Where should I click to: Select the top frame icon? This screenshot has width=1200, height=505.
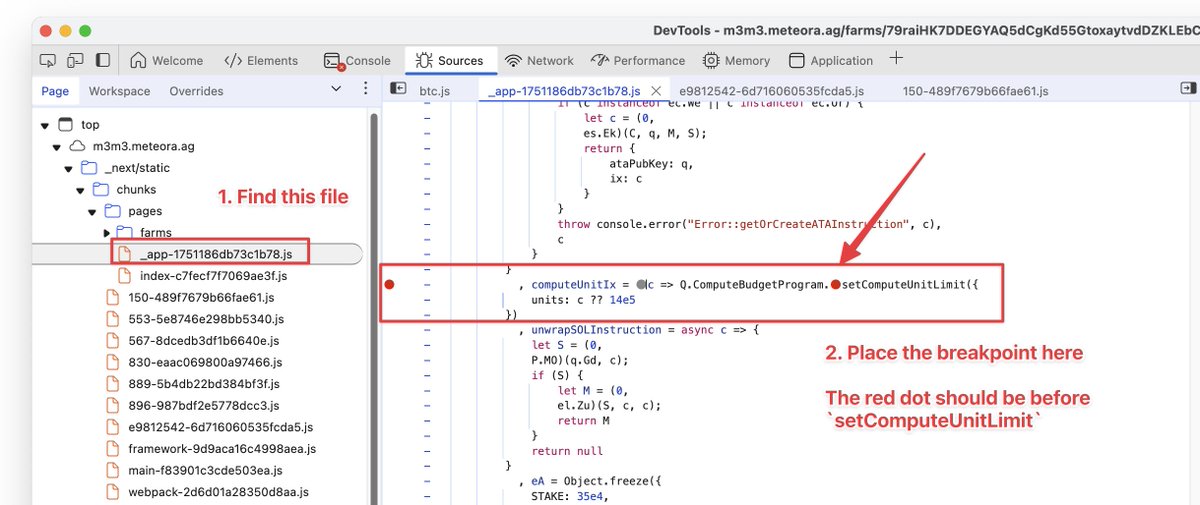pos(65,125)
